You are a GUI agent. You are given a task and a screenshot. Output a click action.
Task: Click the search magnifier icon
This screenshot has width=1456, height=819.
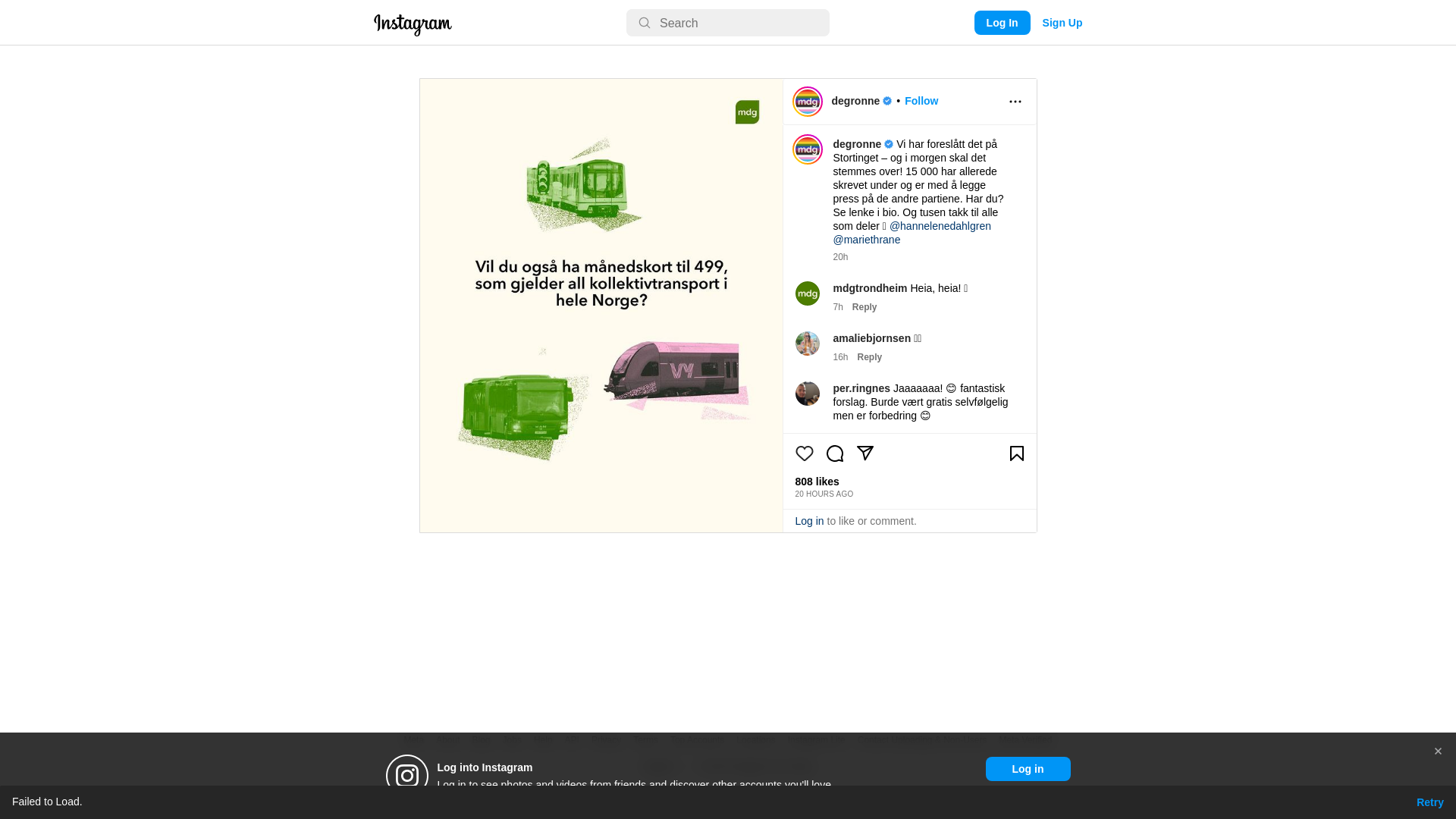645,23
